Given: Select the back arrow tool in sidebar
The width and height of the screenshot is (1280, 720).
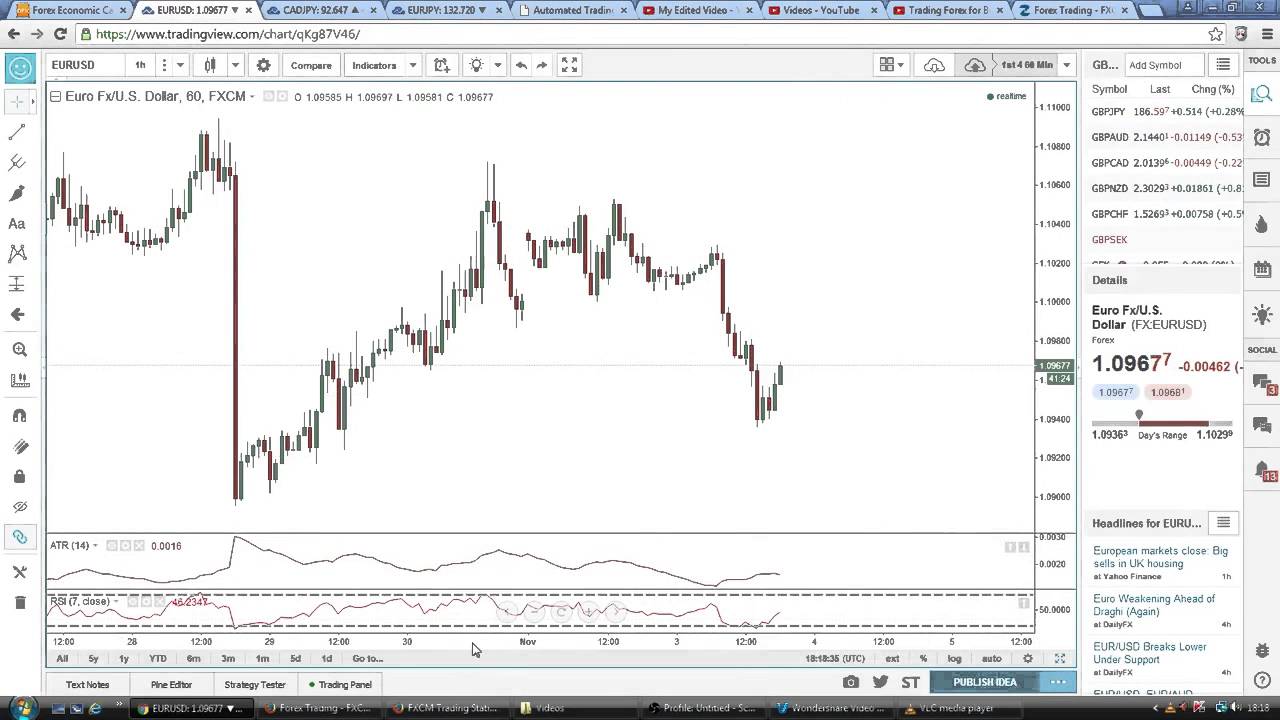Looking at the screenshot, I should (x=18, y=315).
